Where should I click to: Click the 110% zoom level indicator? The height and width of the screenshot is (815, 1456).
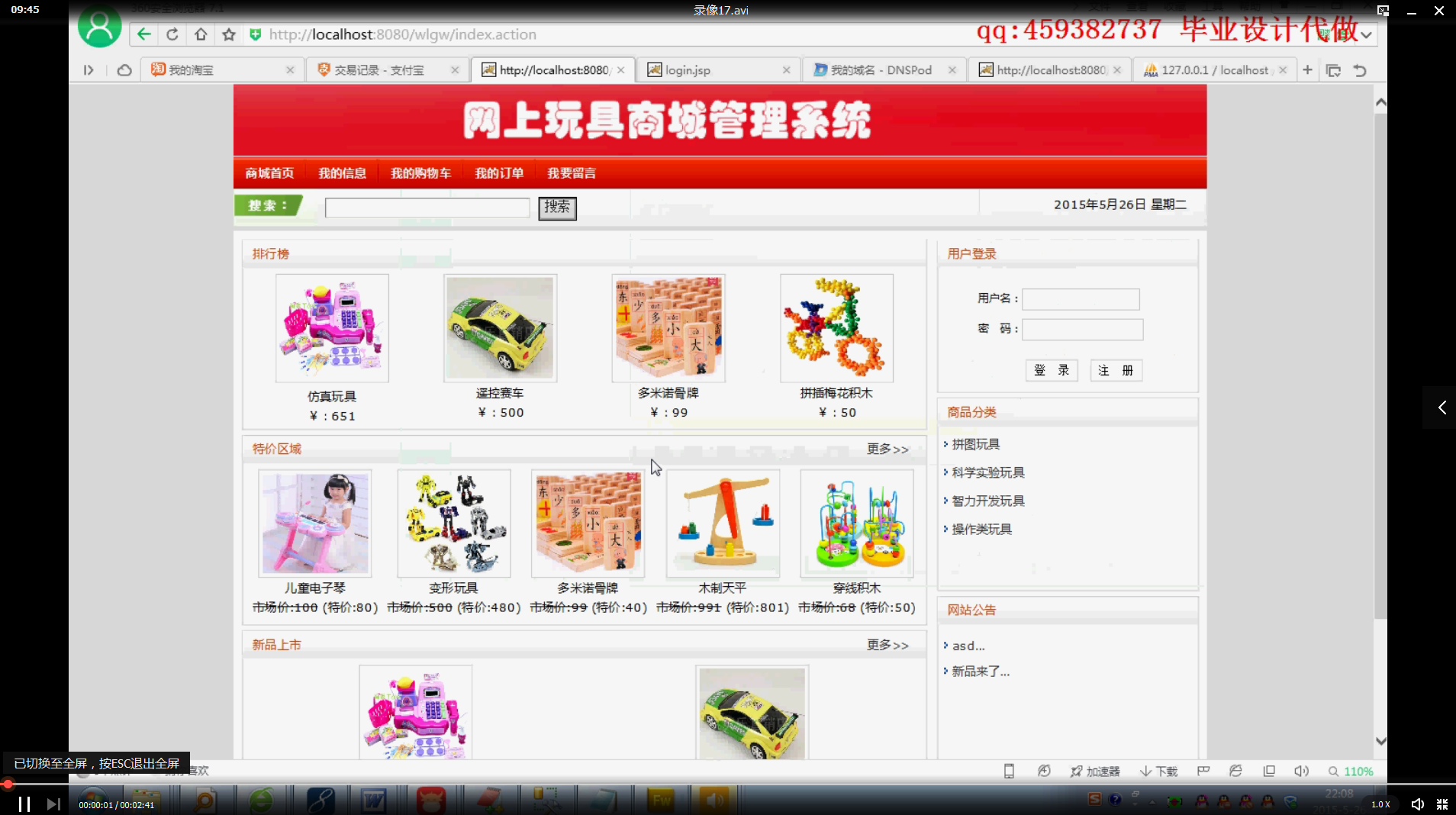(x=1351, y=772)
